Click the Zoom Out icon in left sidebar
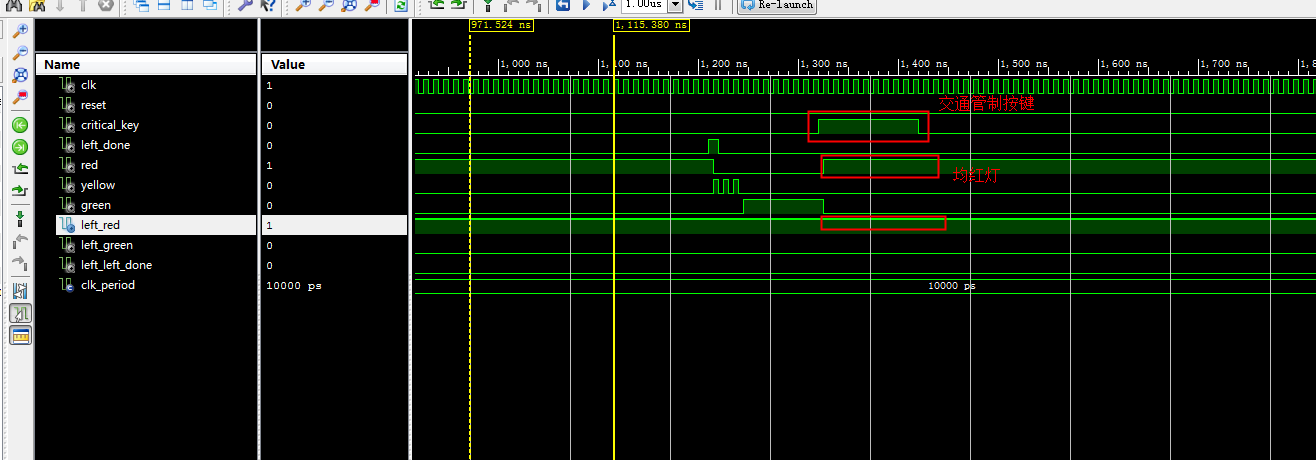The image size is (1316, 460). click(19, 53)
